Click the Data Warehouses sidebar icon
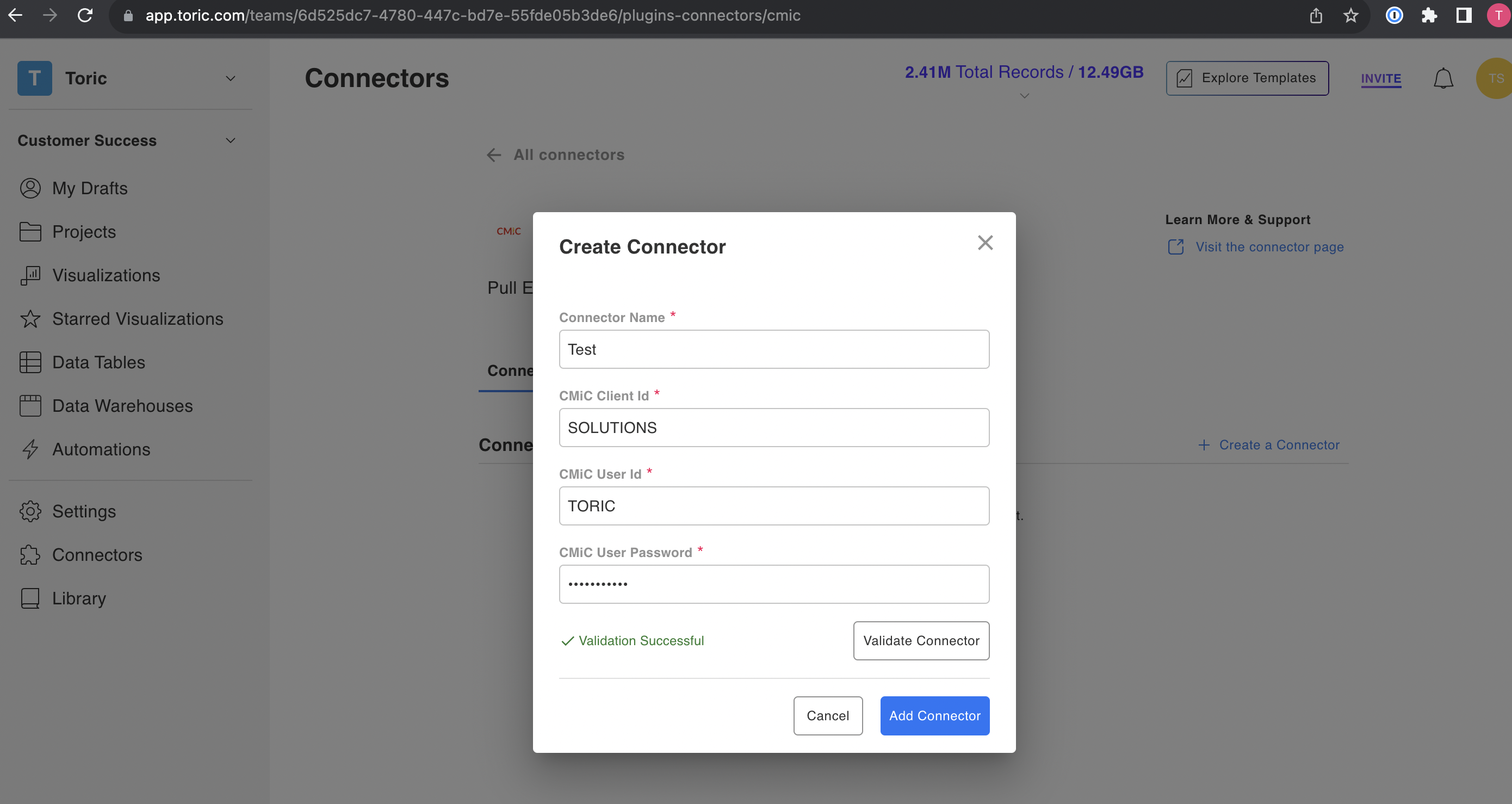 pyautogui.click(x=30, y=405)
